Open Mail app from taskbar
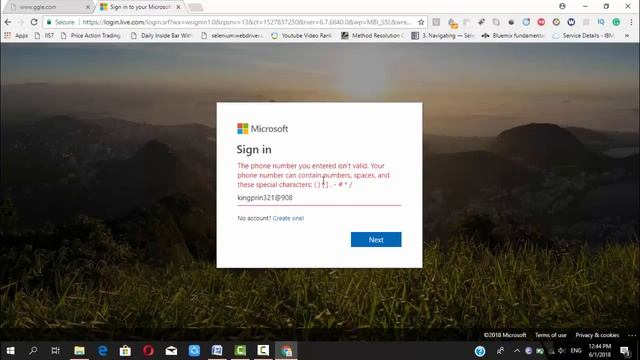The image size is (640, 360). (x=171, y=351)
